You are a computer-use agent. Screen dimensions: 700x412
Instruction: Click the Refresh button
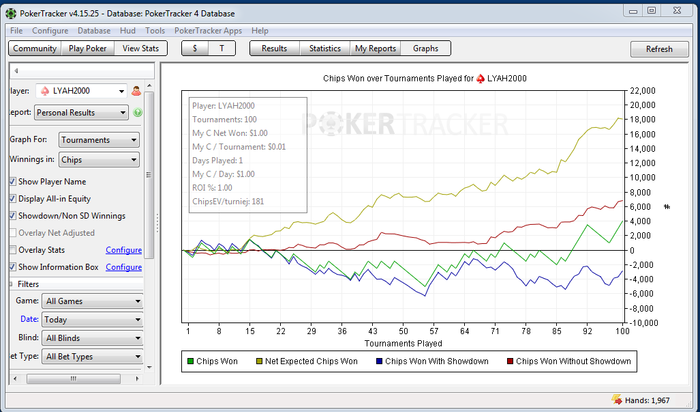pyautogui.click(x=659, y=49)
